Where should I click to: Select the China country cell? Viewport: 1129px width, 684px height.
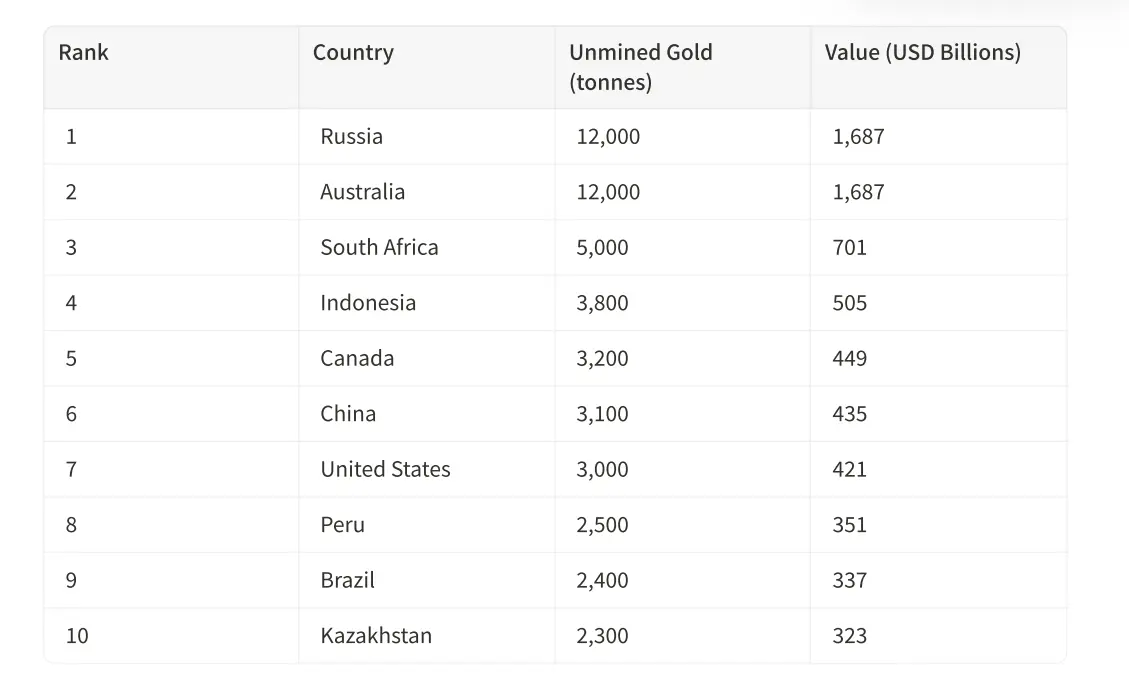coord(348,414)
